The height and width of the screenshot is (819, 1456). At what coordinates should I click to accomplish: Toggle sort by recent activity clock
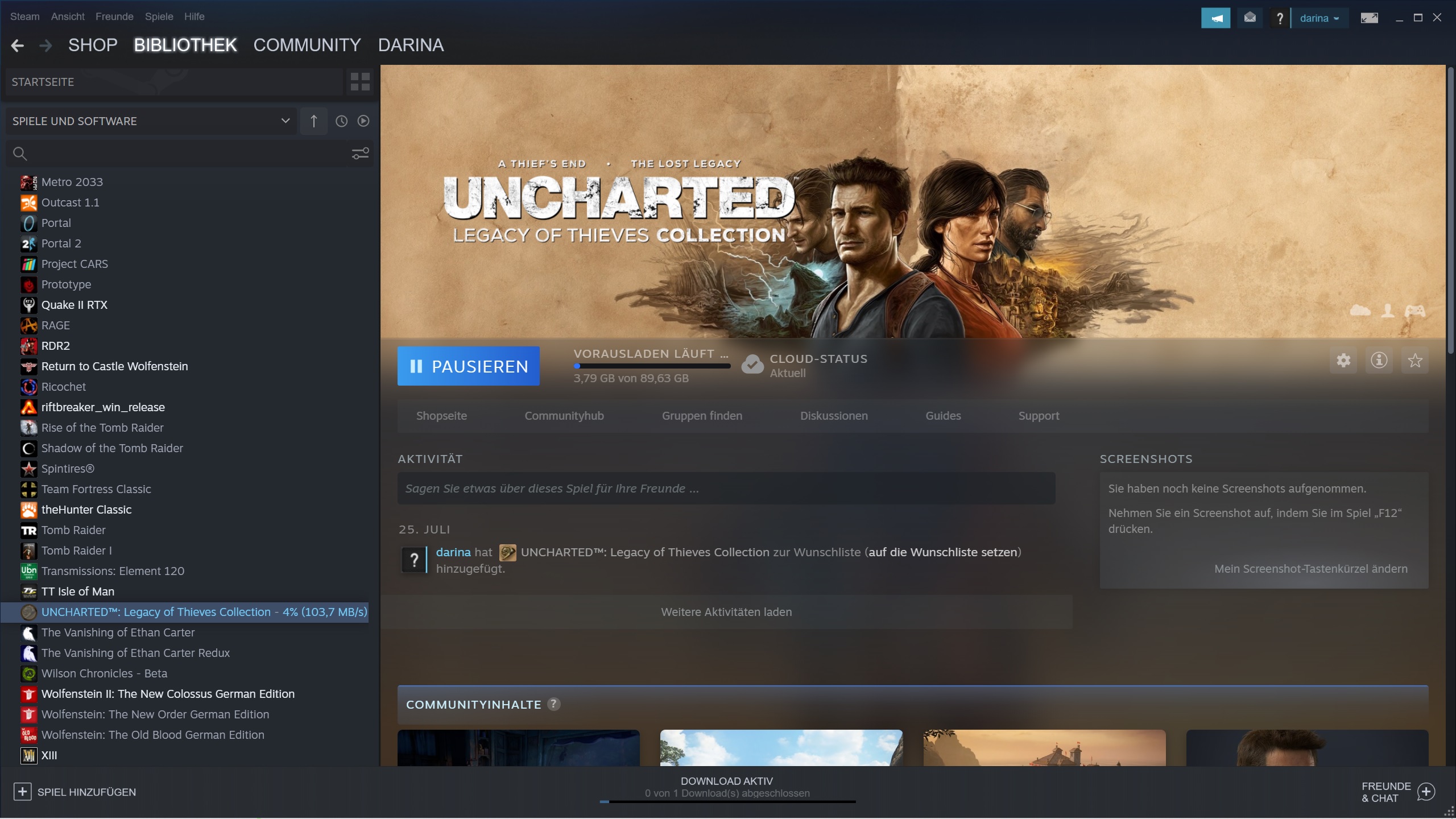point(341,121)
